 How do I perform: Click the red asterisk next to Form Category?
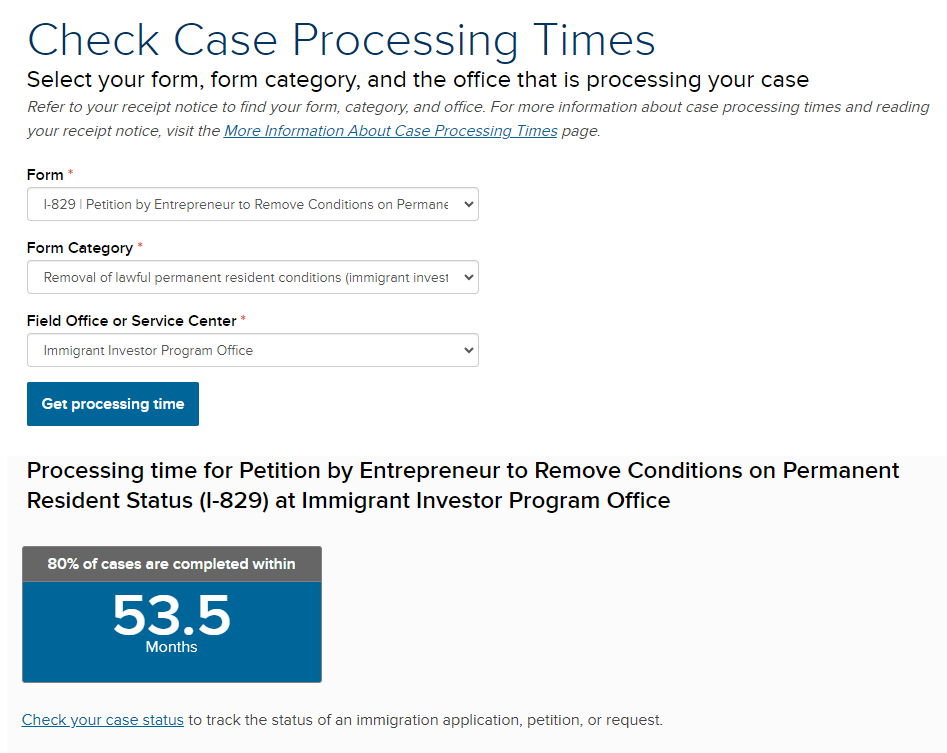pyautogui.click(x=140, y=247)
